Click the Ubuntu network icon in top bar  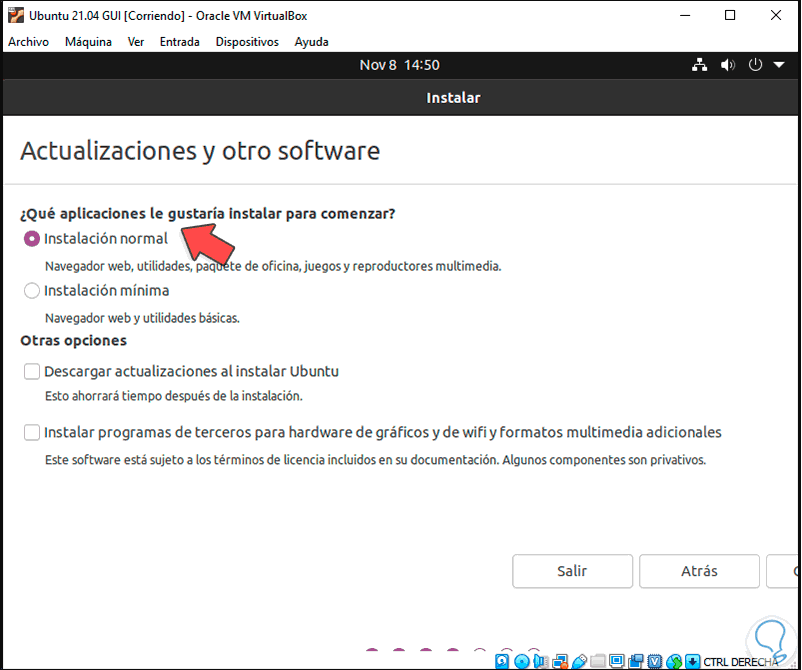click(700, 65)
